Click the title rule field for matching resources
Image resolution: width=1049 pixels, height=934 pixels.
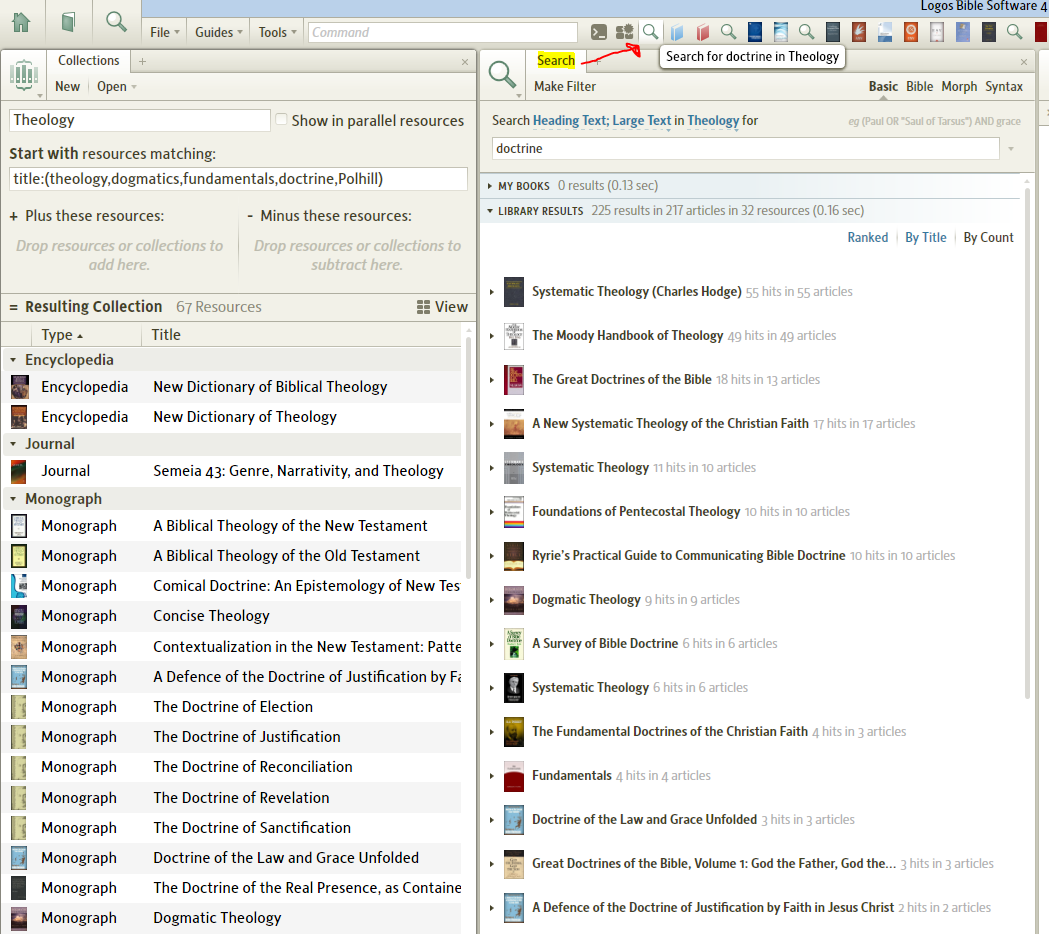click(238, 179)
